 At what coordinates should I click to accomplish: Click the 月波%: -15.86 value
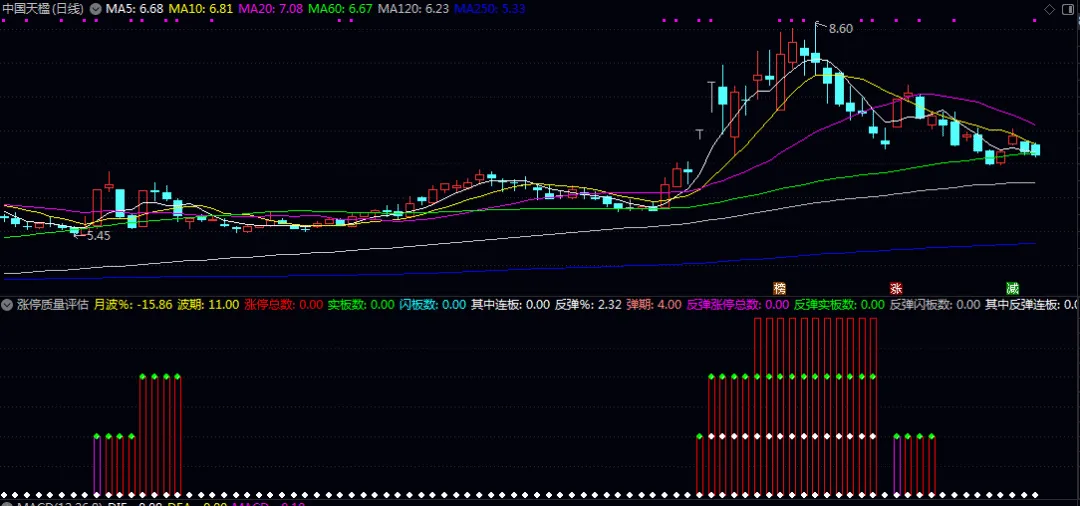point(133,304)
